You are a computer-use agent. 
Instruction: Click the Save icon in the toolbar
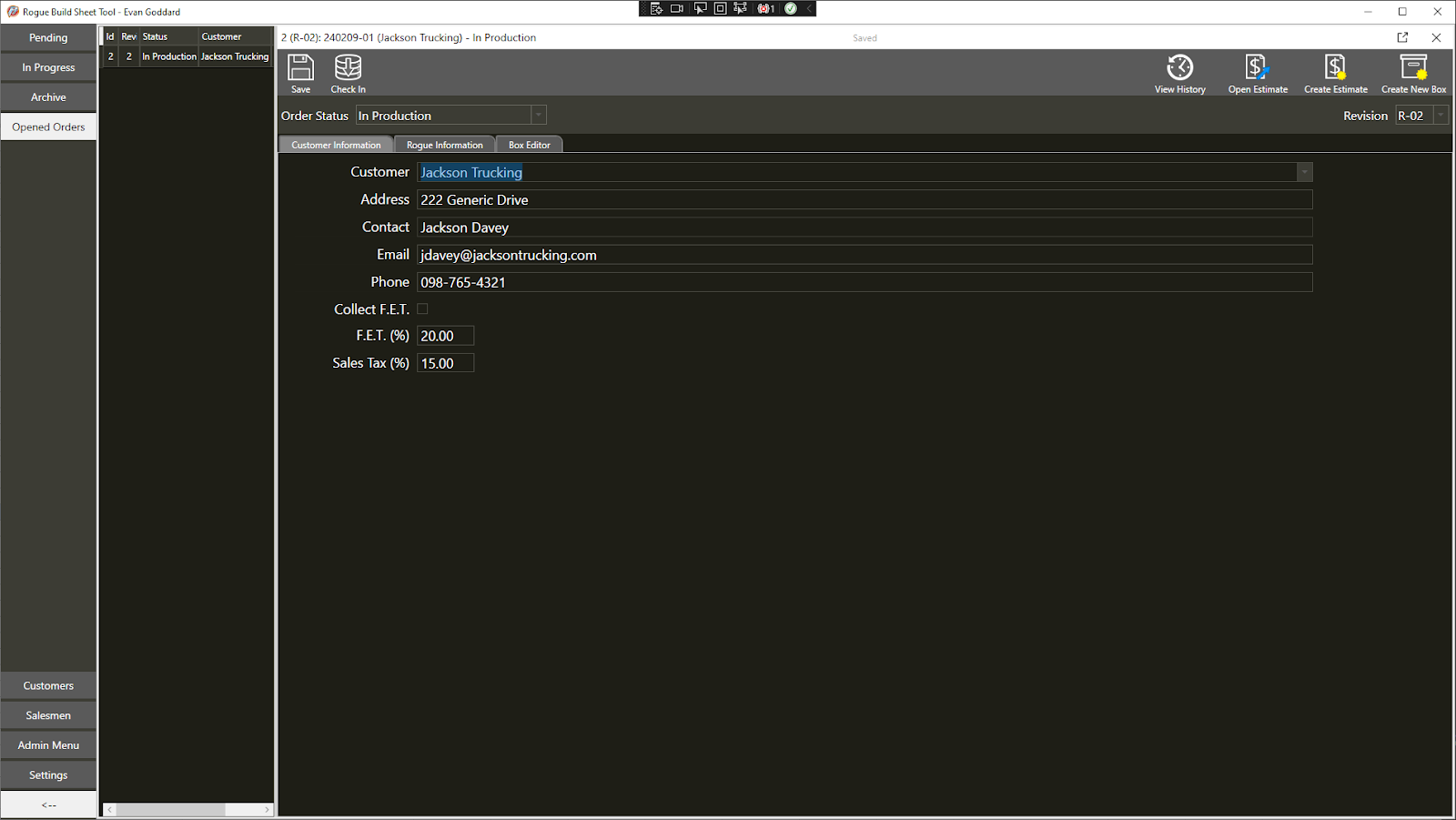300,73
